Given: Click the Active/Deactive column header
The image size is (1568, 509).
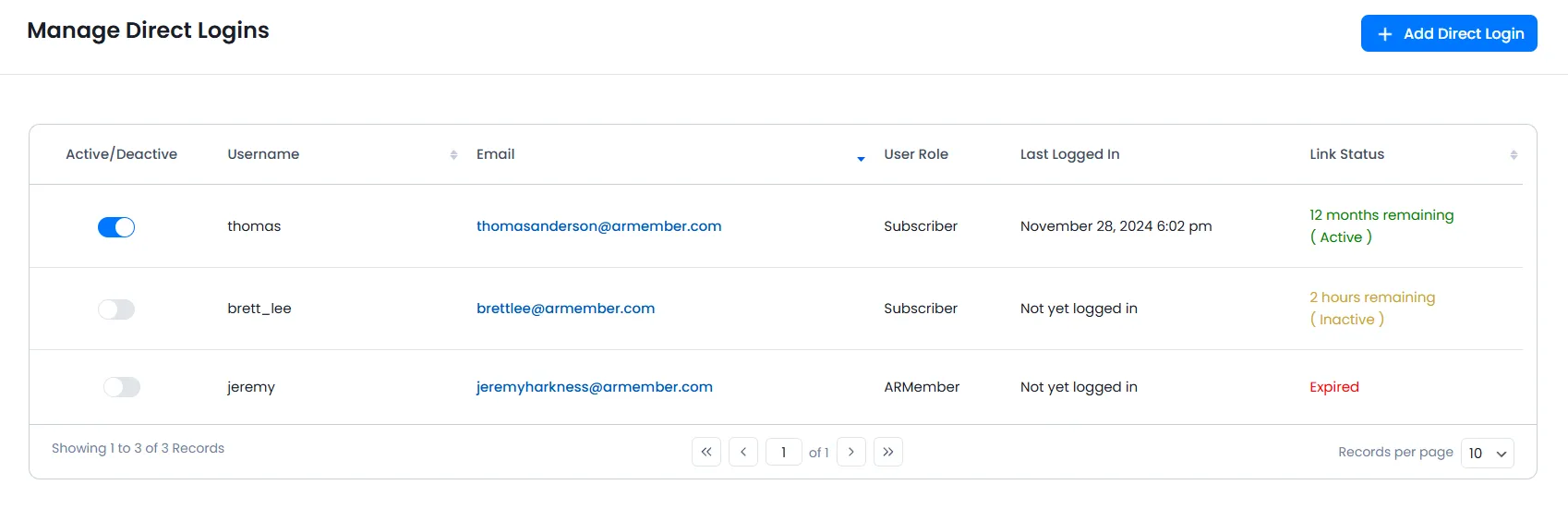Looking at the screenshot, I should 121,154.
